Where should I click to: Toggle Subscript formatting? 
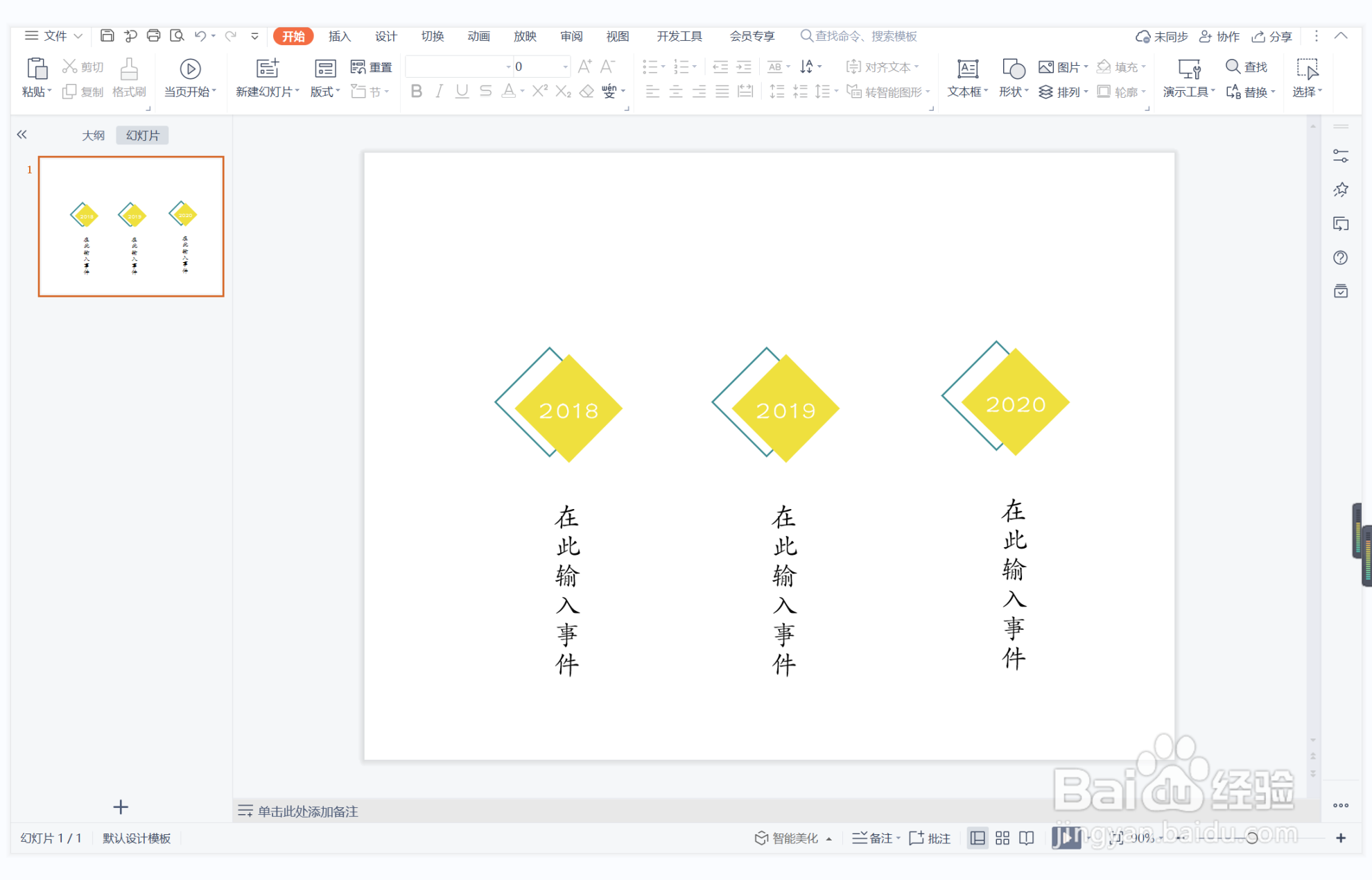pyautogui.click(x=564, y=92)
